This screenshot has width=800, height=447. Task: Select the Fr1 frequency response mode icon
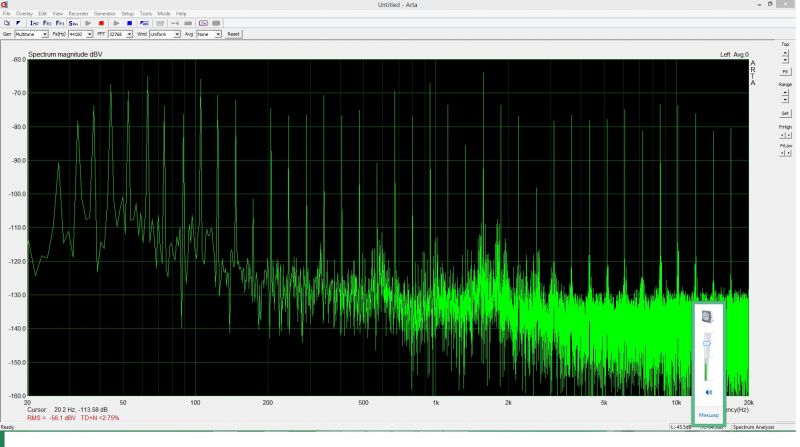coord(60,22)
